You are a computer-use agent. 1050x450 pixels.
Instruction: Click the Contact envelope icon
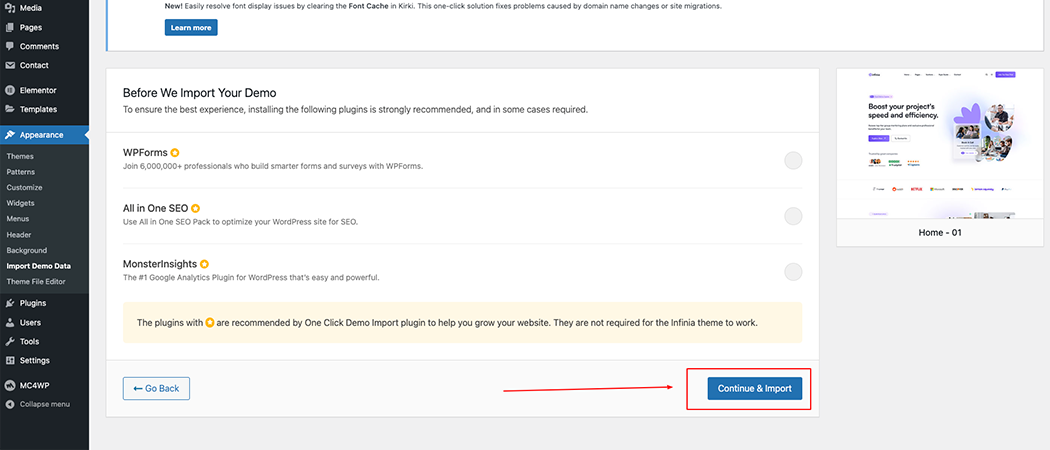pos(10,65)
